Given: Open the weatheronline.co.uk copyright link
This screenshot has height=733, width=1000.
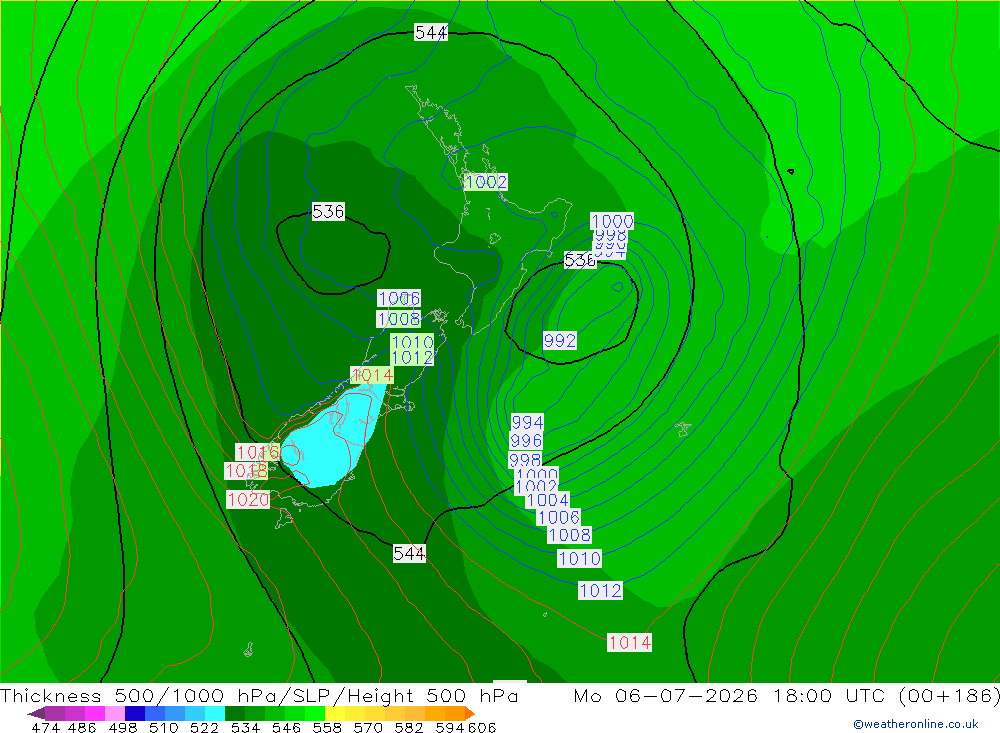Looking at the screenshot, I should coord(916,724).
